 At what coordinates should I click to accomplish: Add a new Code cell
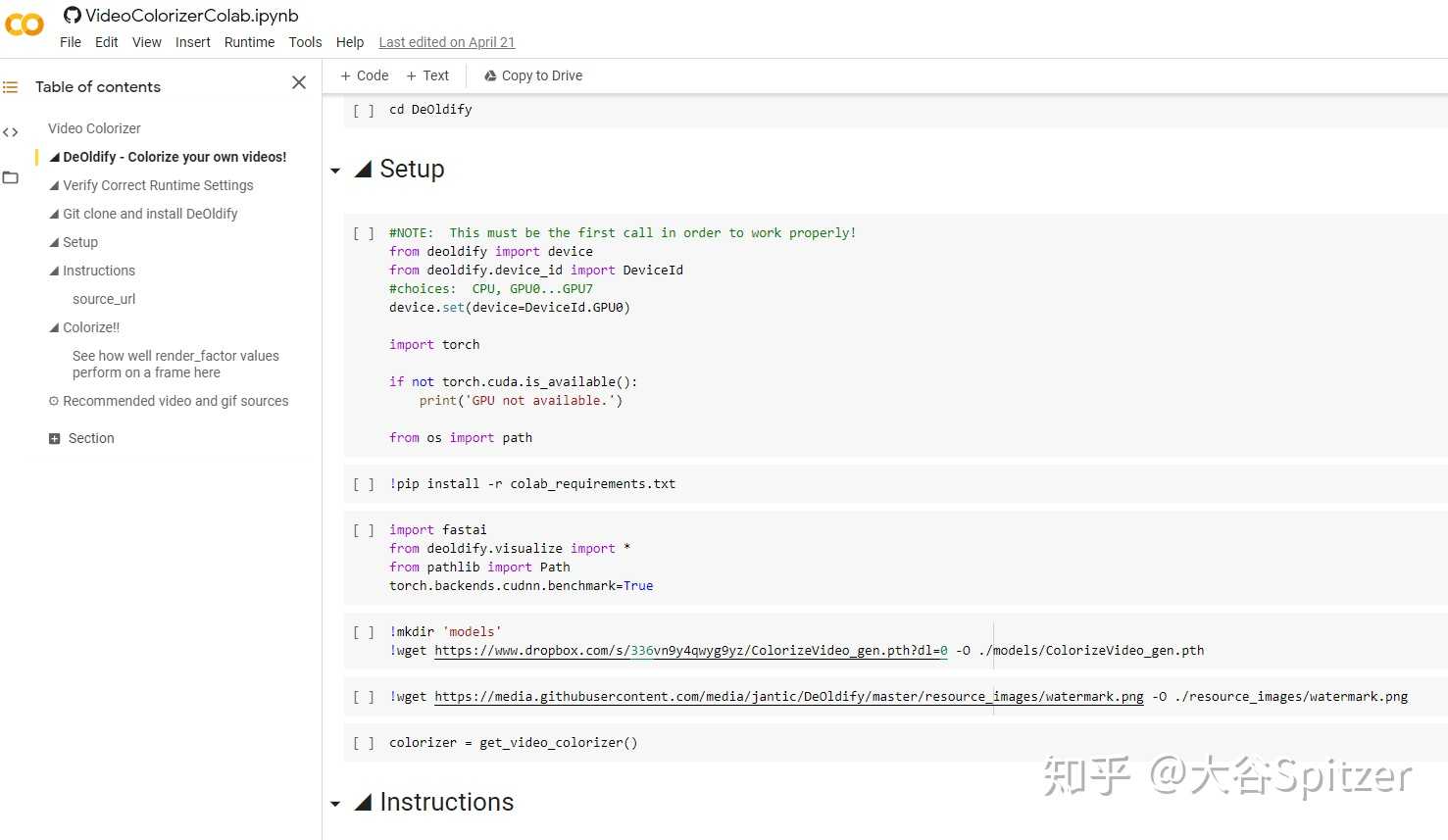tap(365, 75)
